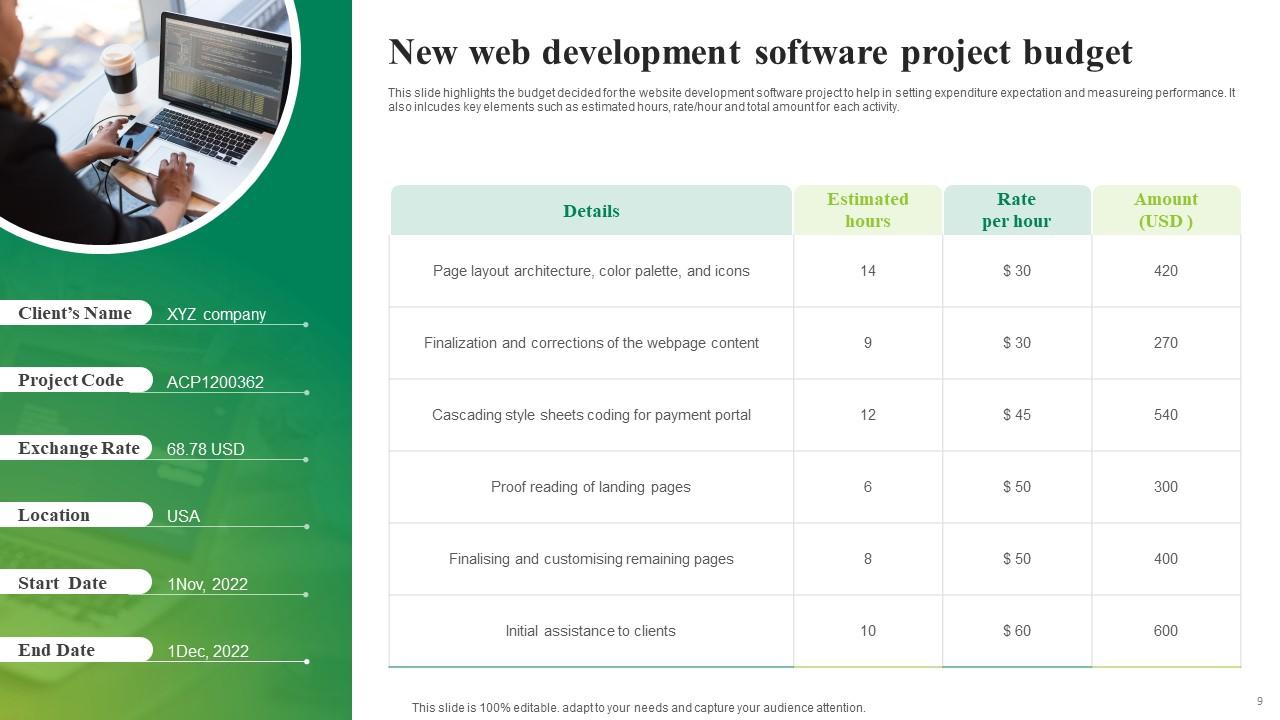1280x720 pixels.
Task: Select the XYZ company text
Action: click(216, 314)
